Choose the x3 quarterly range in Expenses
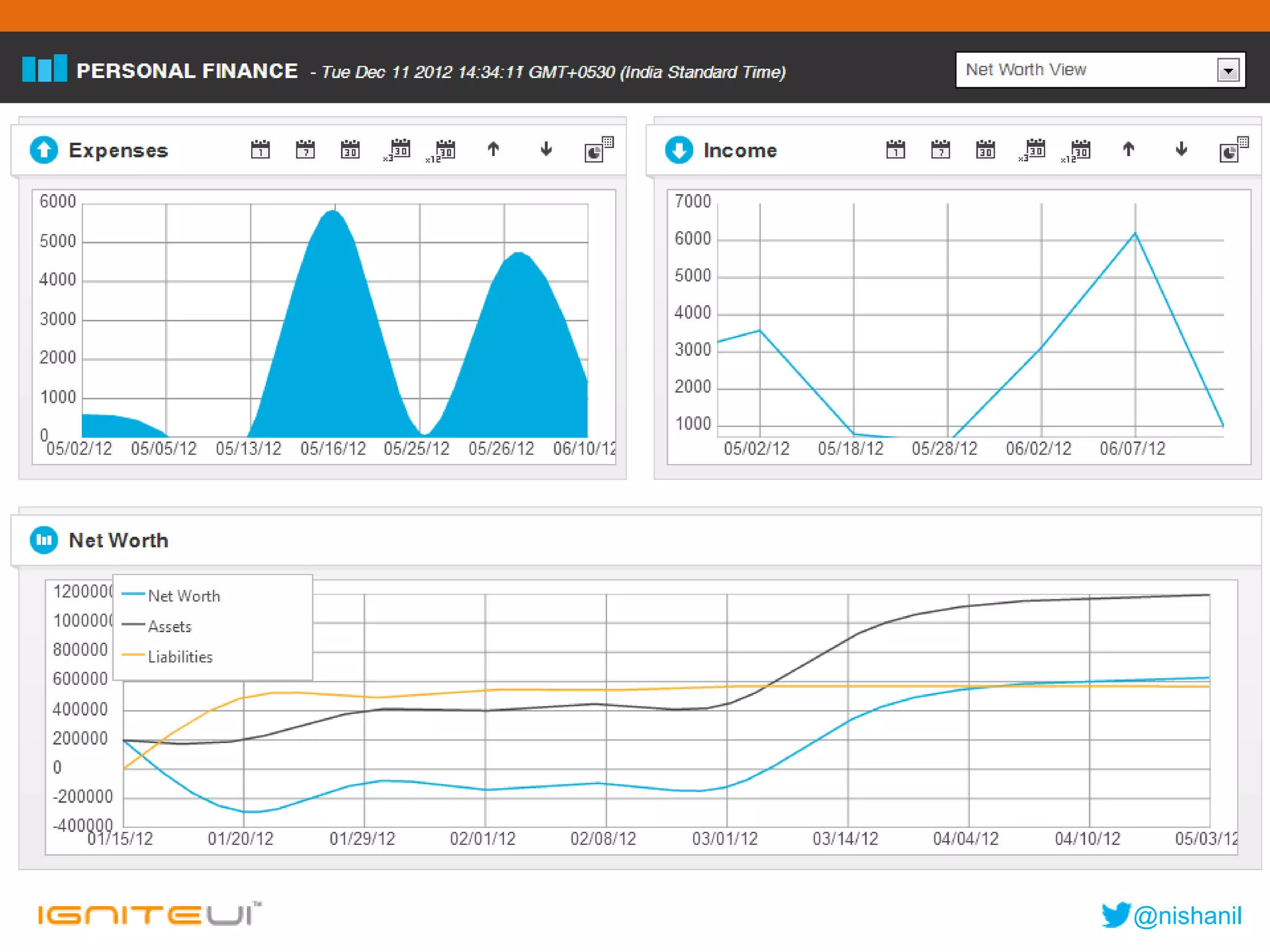 (x=398, y=150)
